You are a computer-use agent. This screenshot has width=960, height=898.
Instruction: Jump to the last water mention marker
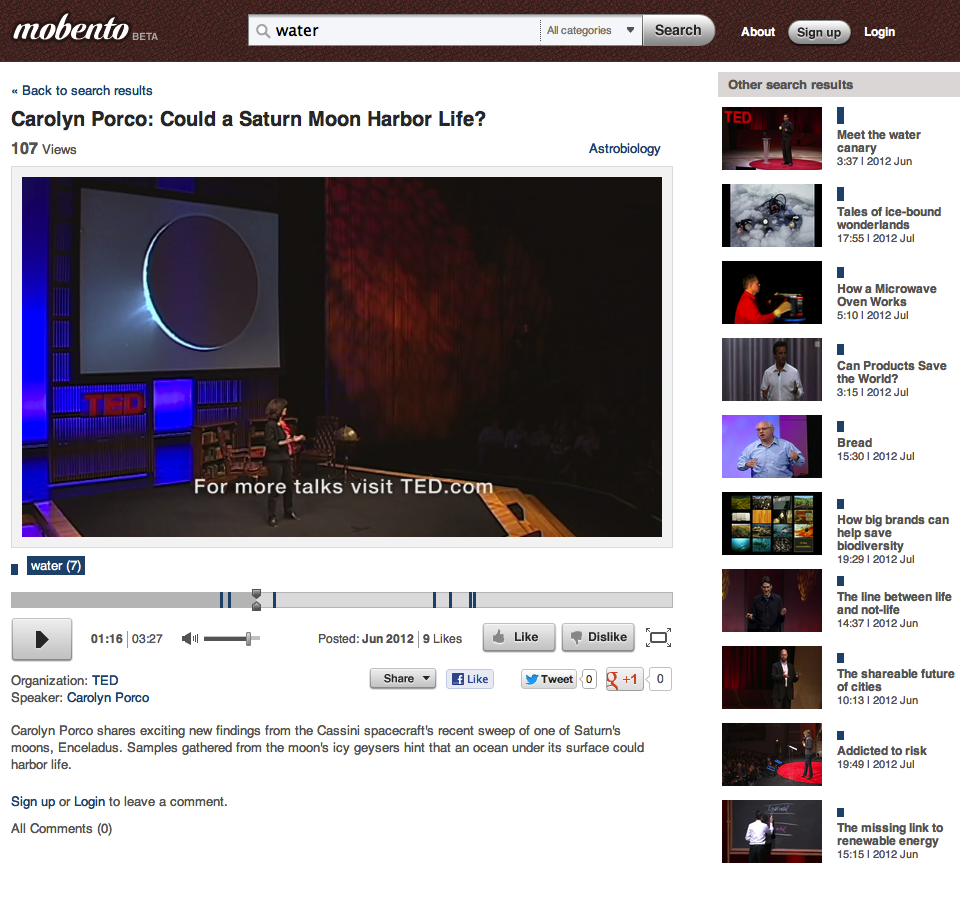click(x=474, y=600)
